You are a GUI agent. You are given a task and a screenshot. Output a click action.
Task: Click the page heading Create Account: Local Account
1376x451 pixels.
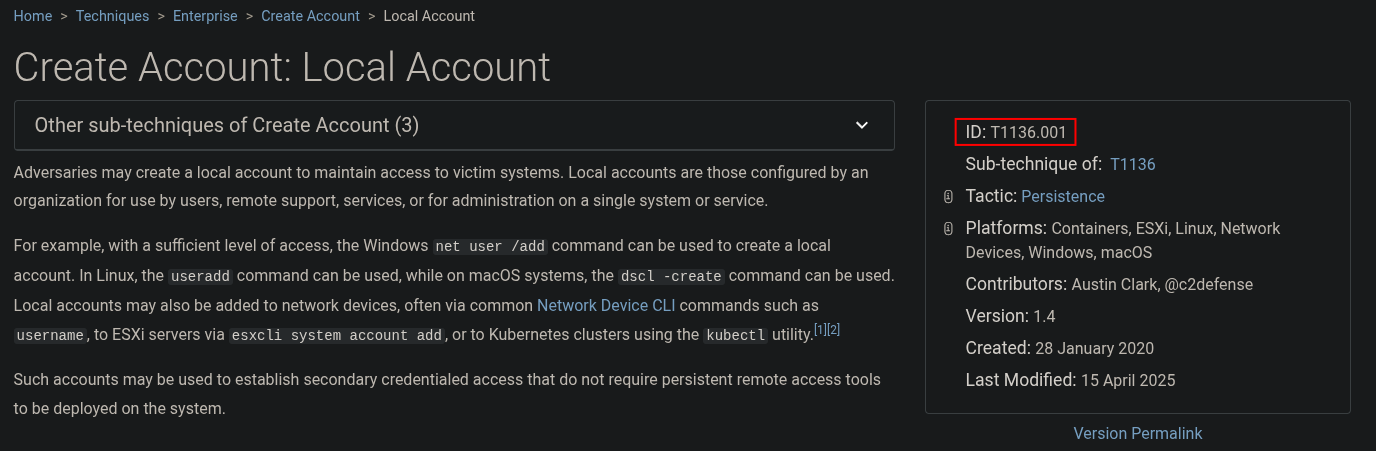282,67
